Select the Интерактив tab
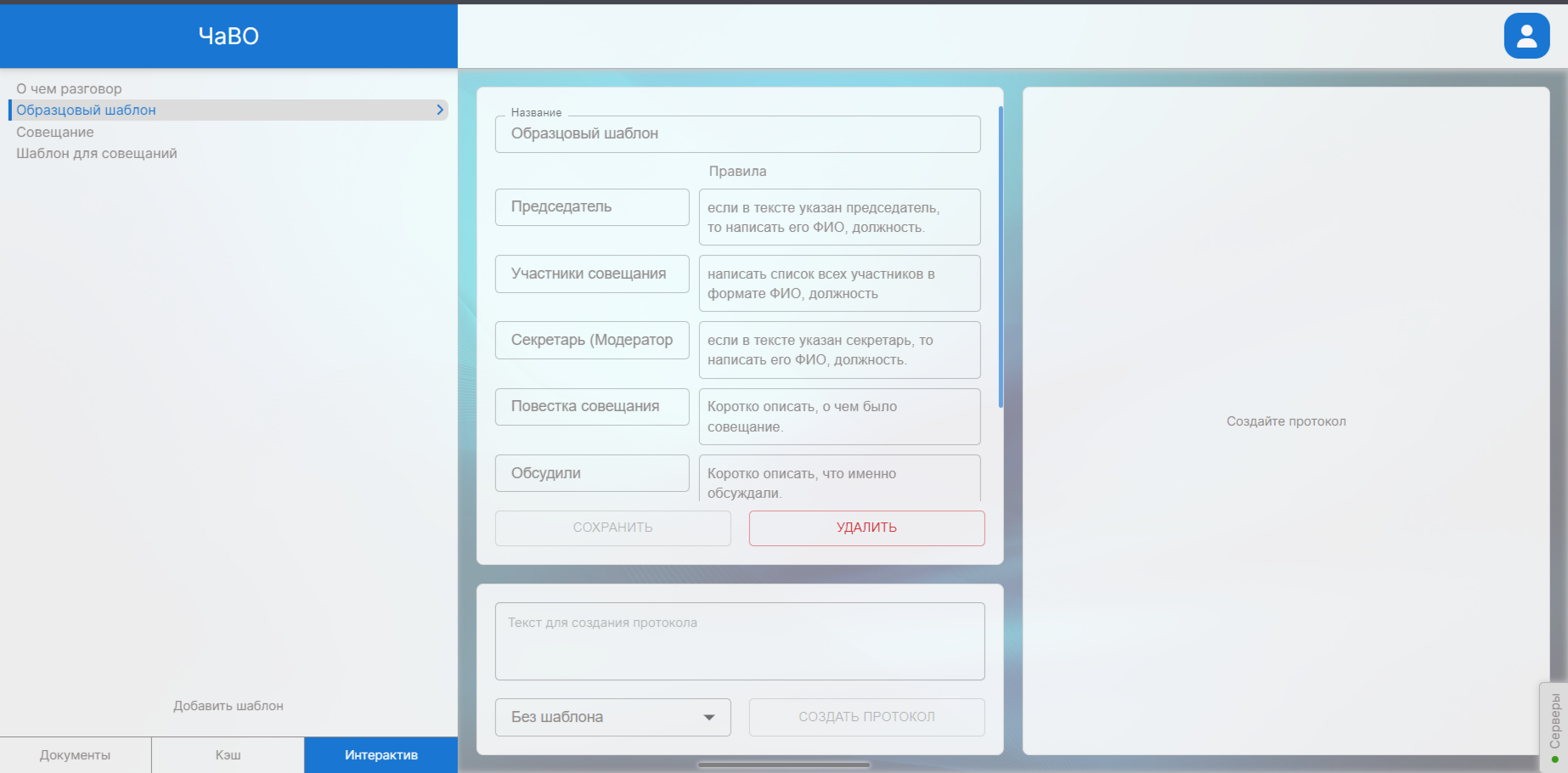The height and width of the screenshot is (773, 1568). pyautogui.click(x=381, y=755)
